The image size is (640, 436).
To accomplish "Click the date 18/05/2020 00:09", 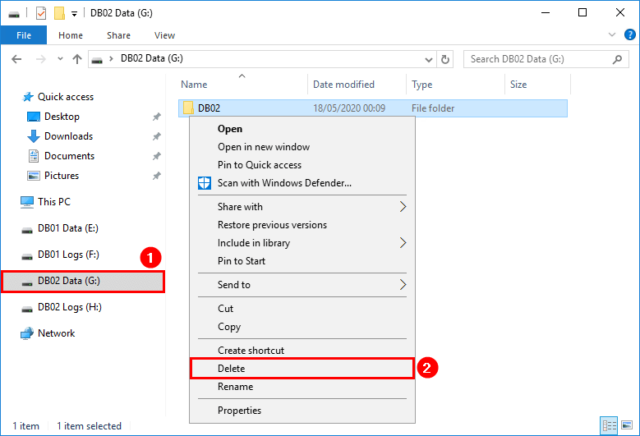I will [x=349, y=108].
